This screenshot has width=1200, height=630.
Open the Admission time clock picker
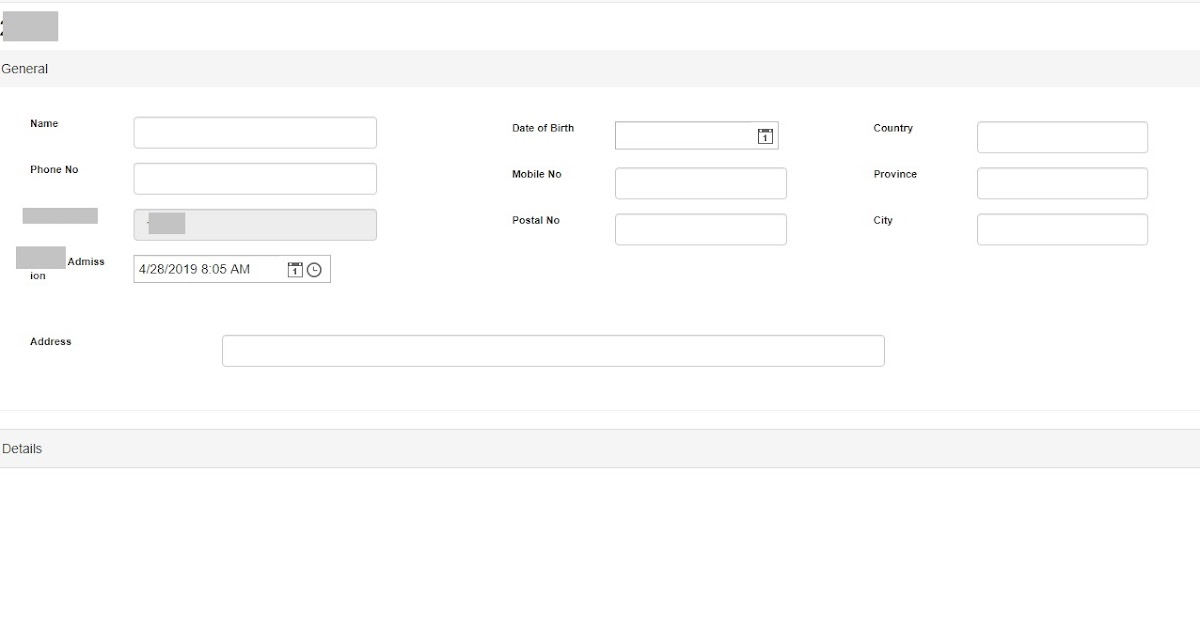click(316, 268)
